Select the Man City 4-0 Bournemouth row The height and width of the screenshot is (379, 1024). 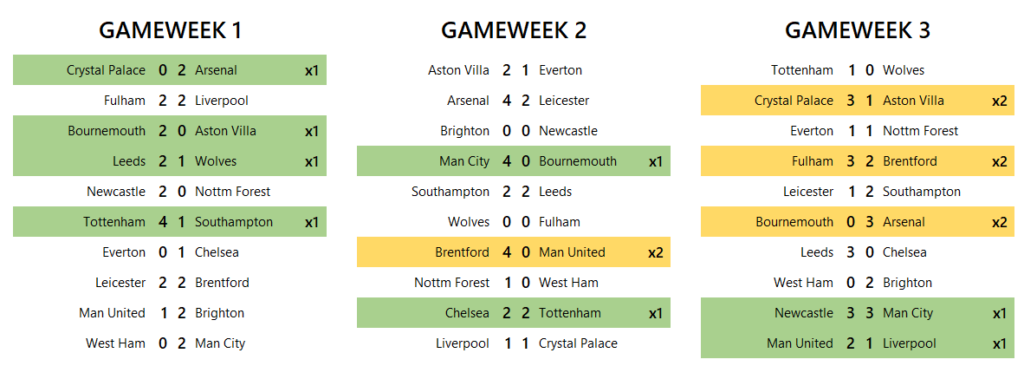tap(513, 161)
